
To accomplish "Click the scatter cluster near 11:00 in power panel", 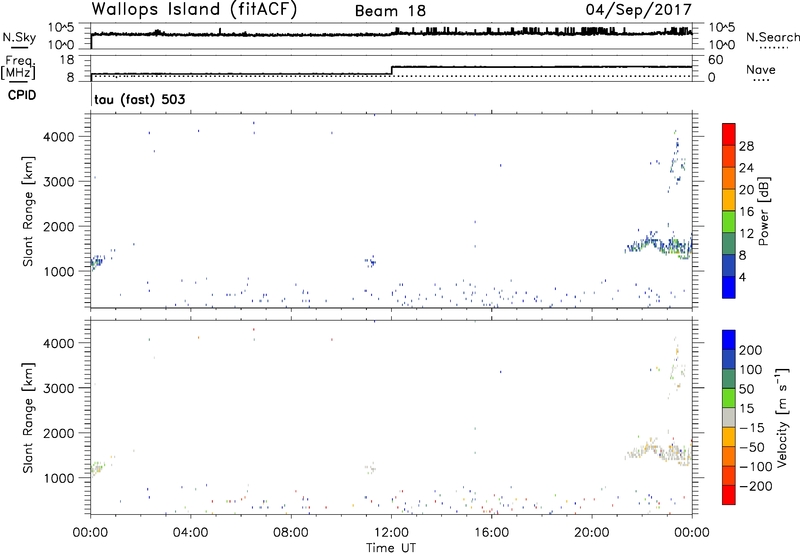I will pos(370,262).
